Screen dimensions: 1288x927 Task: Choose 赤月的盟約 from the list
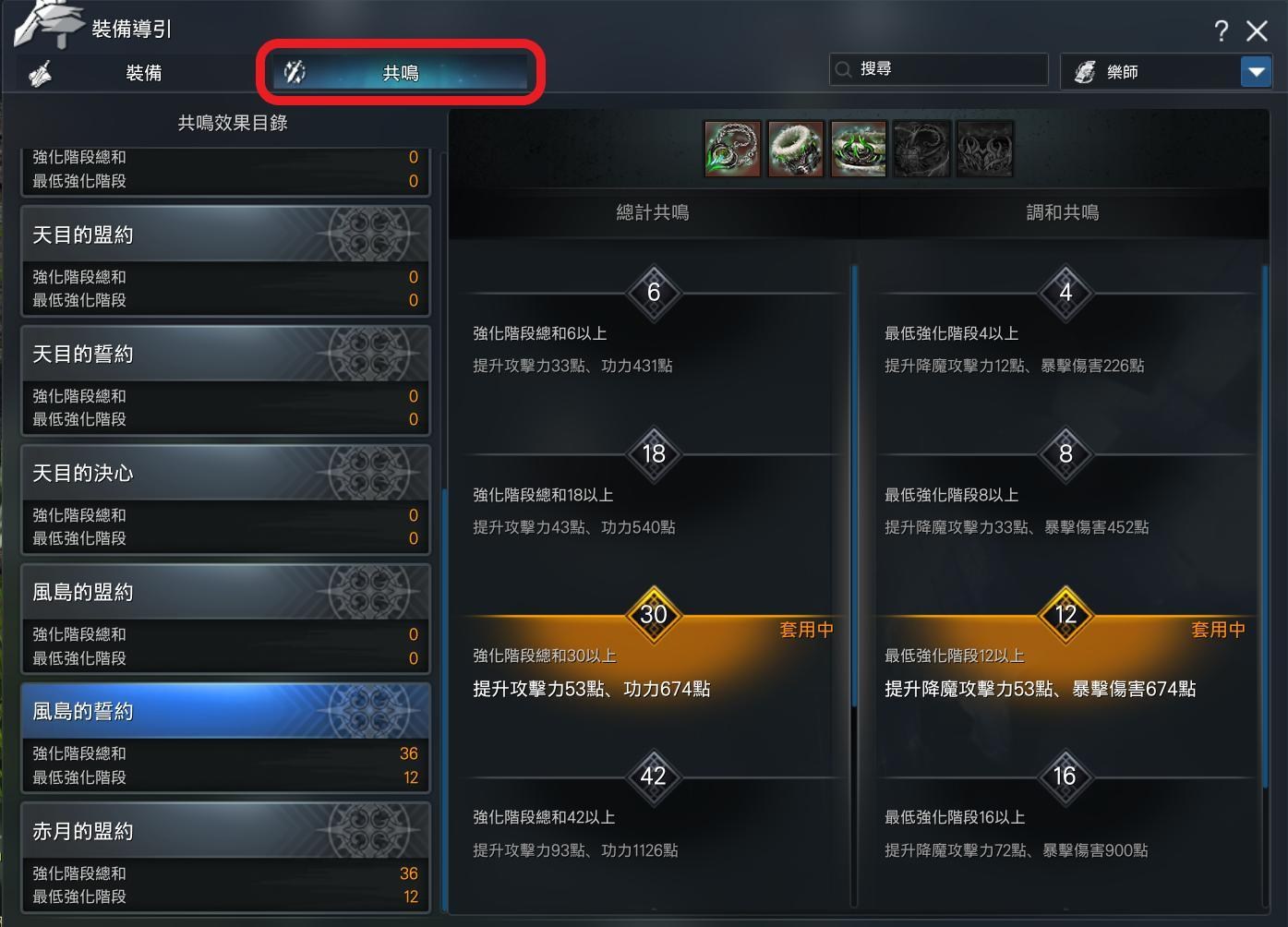click(225, 857)
